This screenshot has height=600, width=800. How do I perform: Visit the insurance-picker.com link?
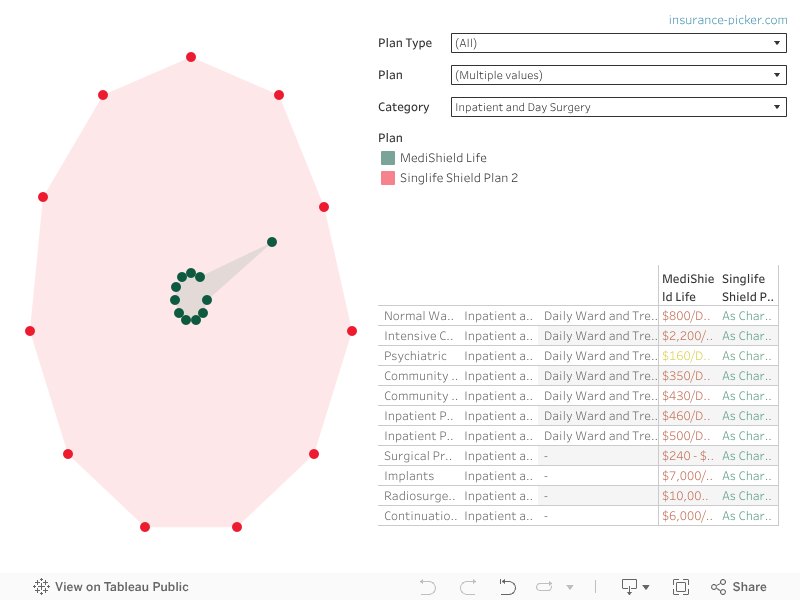728,20
